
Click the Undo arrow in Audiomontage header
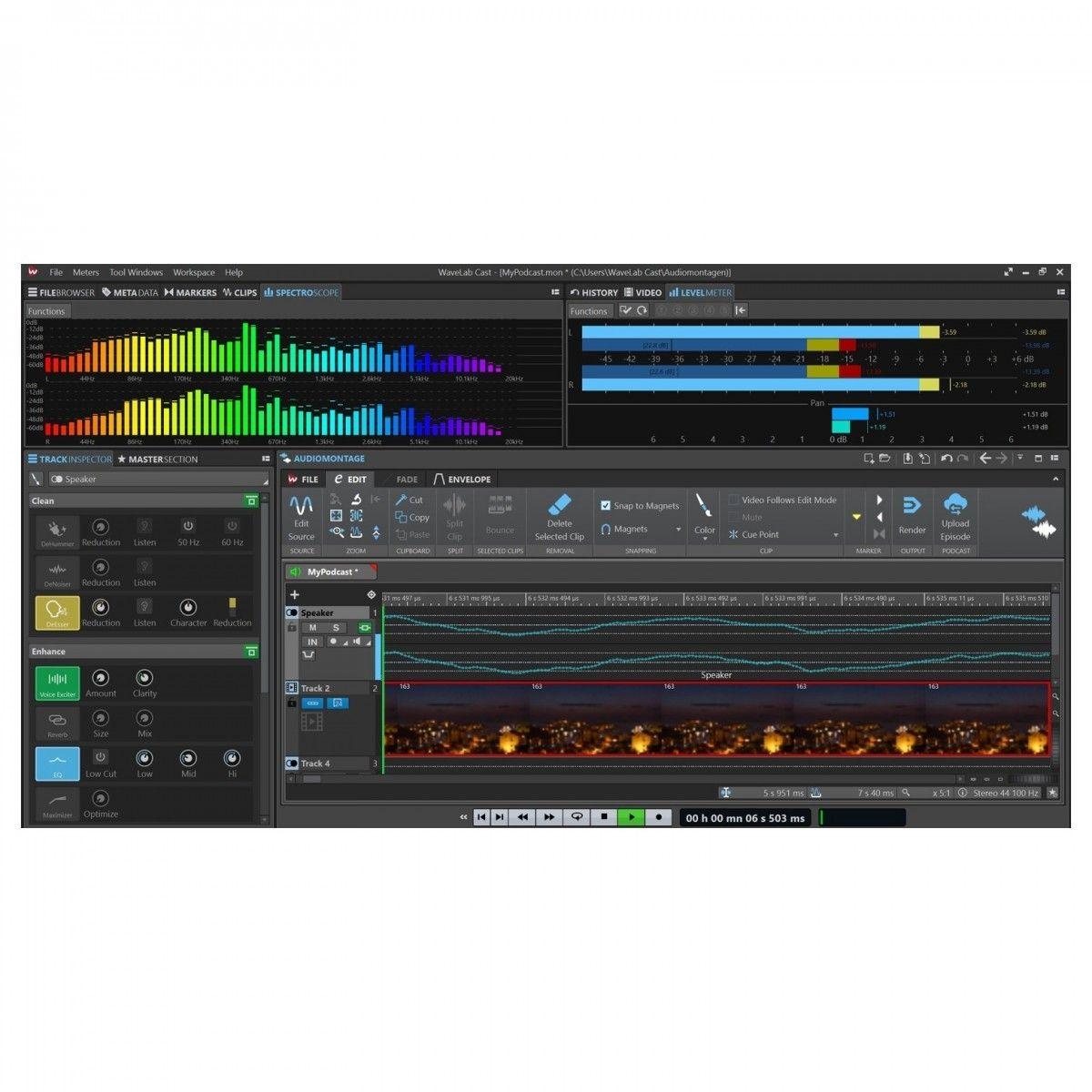point(946,459)
